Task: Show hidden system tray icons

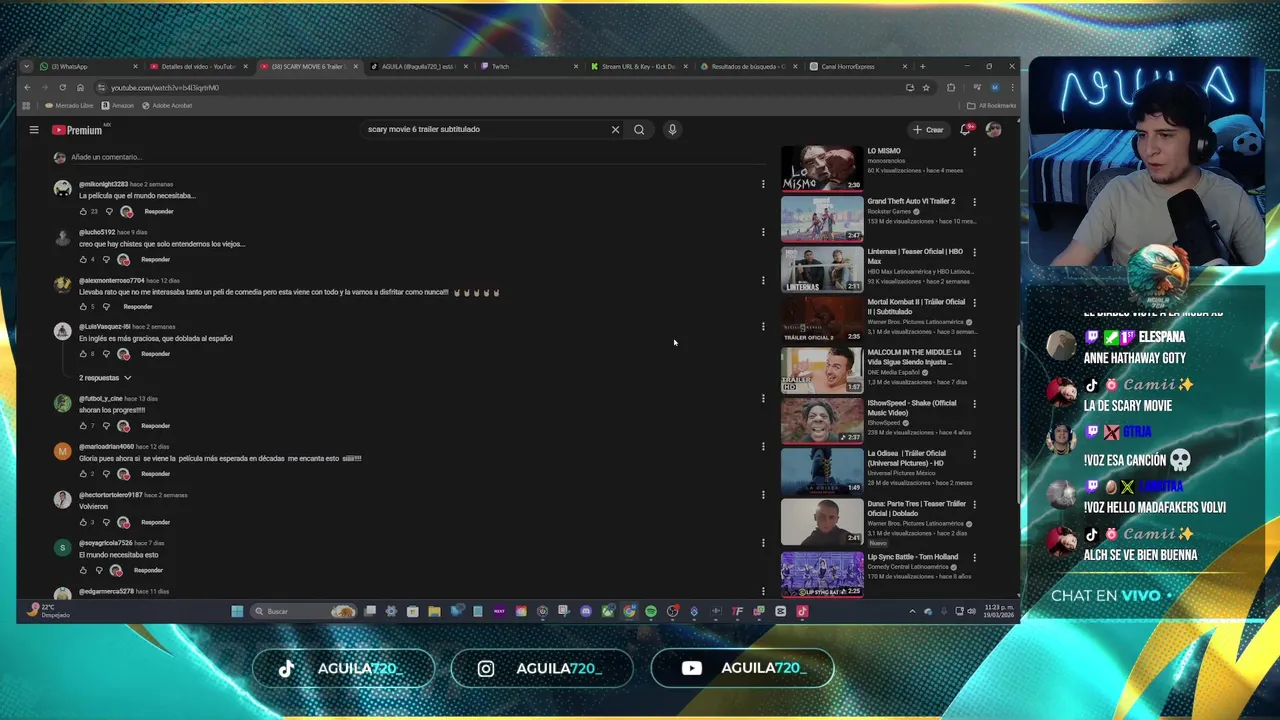Action: pos(912,611)
